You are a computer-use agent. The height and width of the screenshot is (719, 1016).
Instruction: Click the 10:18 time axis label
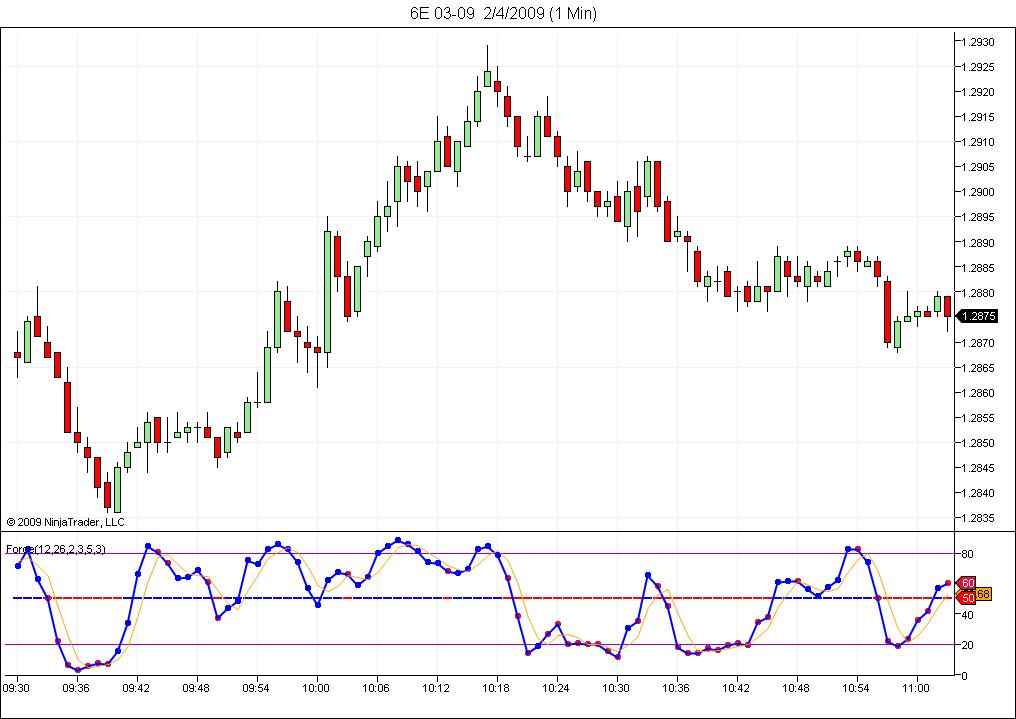coord(496,689)
